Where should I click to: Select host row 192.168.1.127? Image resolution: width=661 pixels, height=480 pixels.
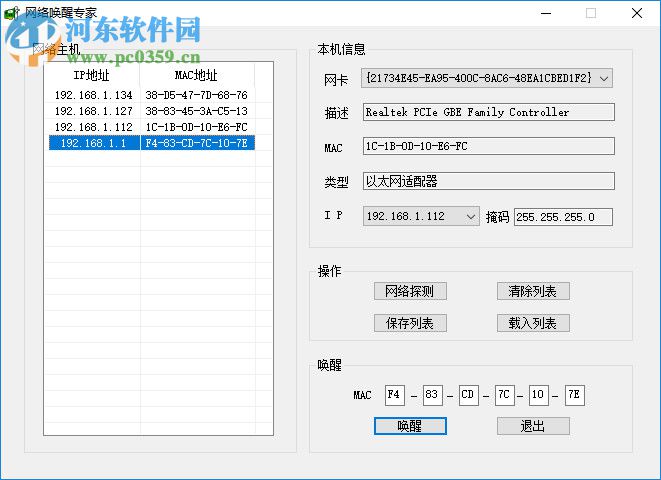point(152,111)
